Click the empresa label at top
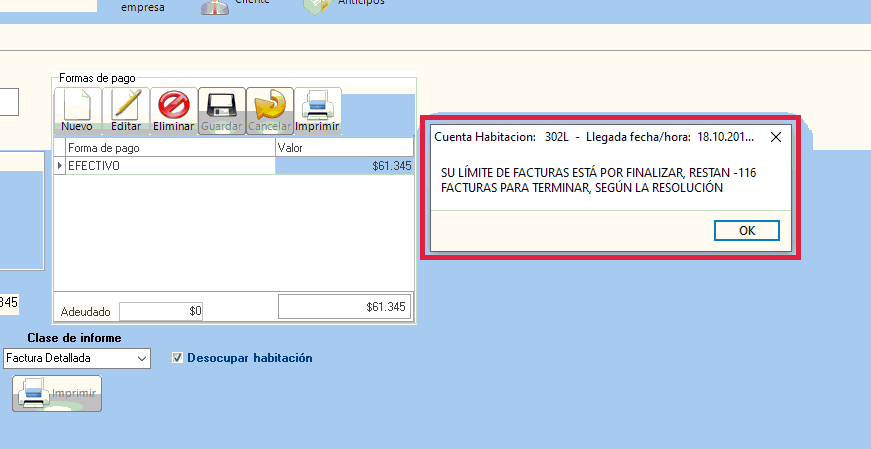Screen dimensions: 871x449 [142, 7]
